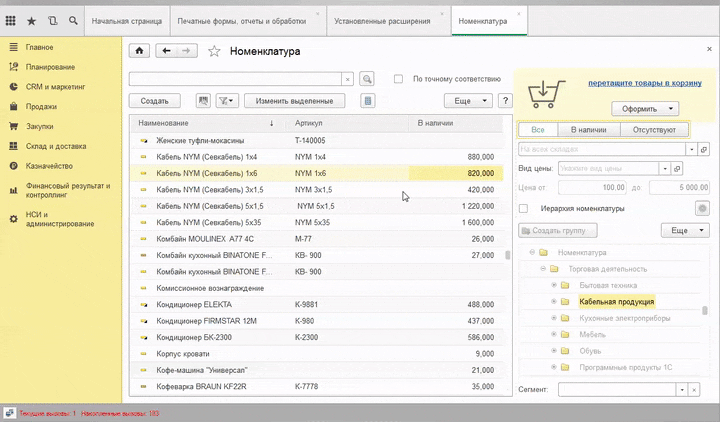720x422 pixels.
Task: Expand the warehouse dropdown arrow
Action: pos(692,149)
